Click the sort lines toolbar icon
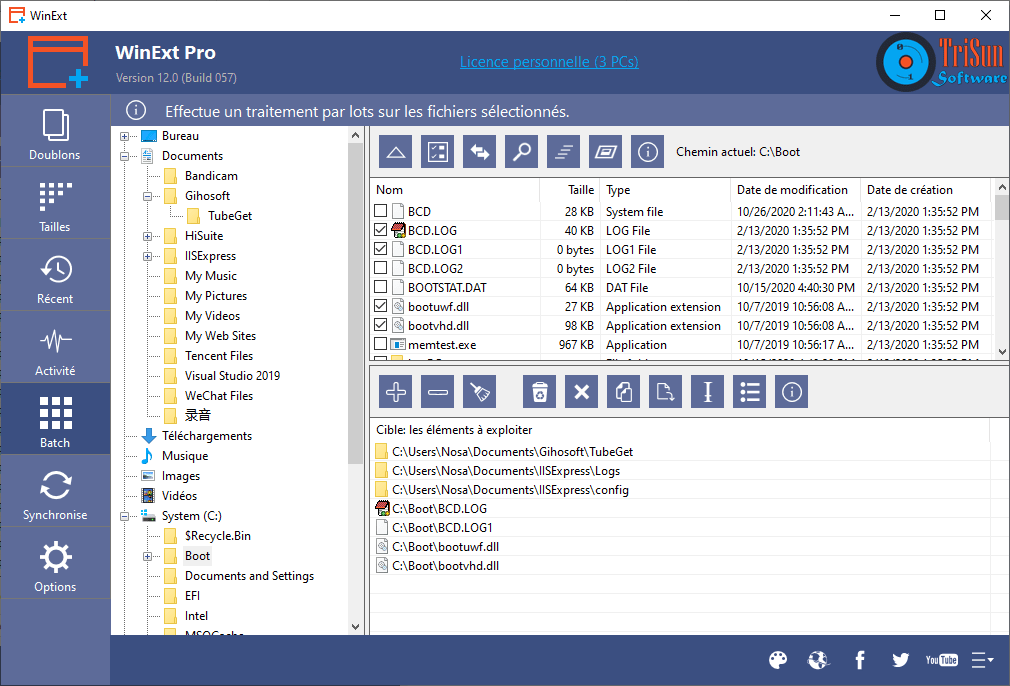The width and height of the screenshot is (1010, 686). click(563, 152)
